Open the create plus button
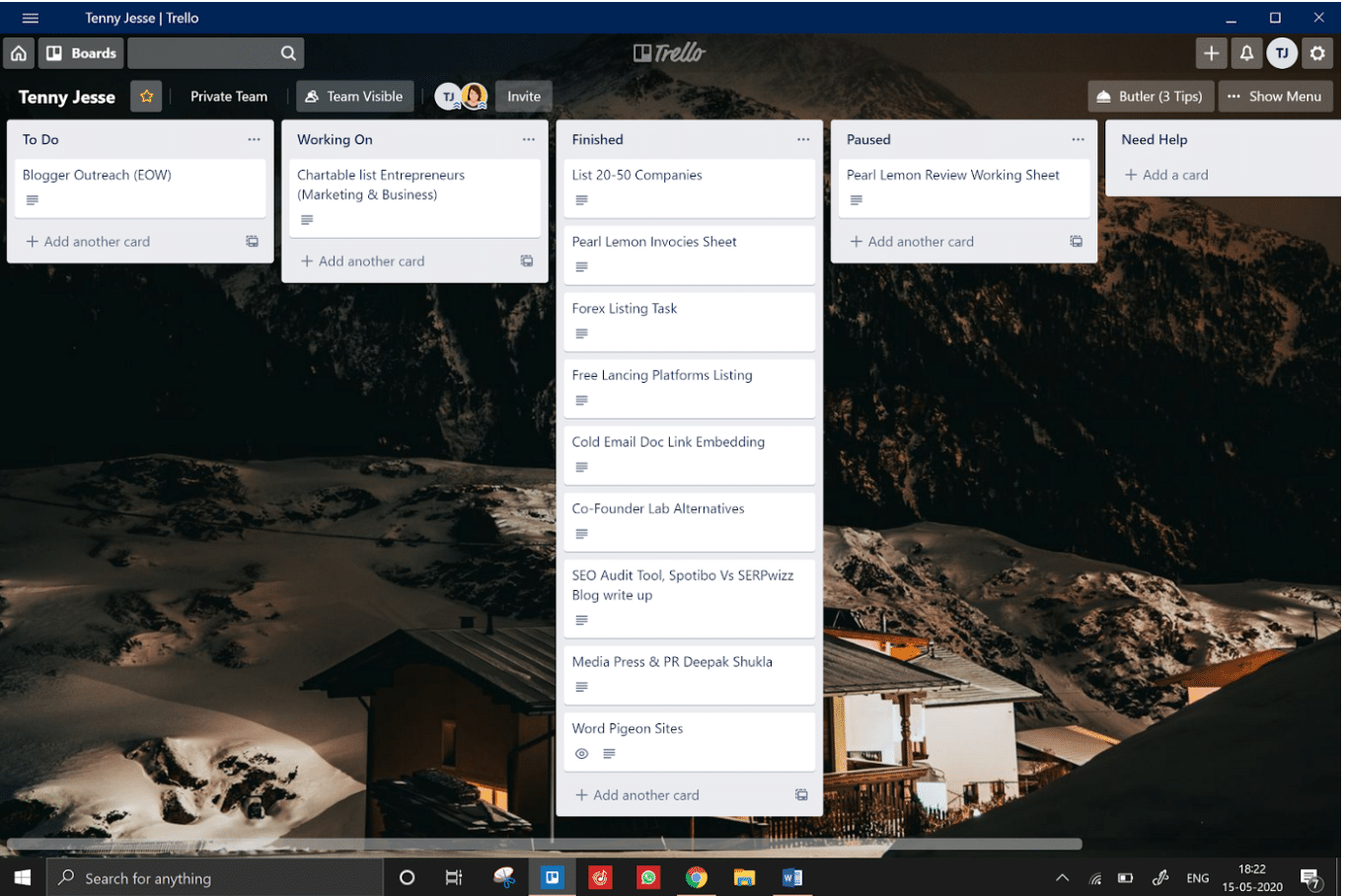Screen dimensions: 1345x896 pos(1212,53)
